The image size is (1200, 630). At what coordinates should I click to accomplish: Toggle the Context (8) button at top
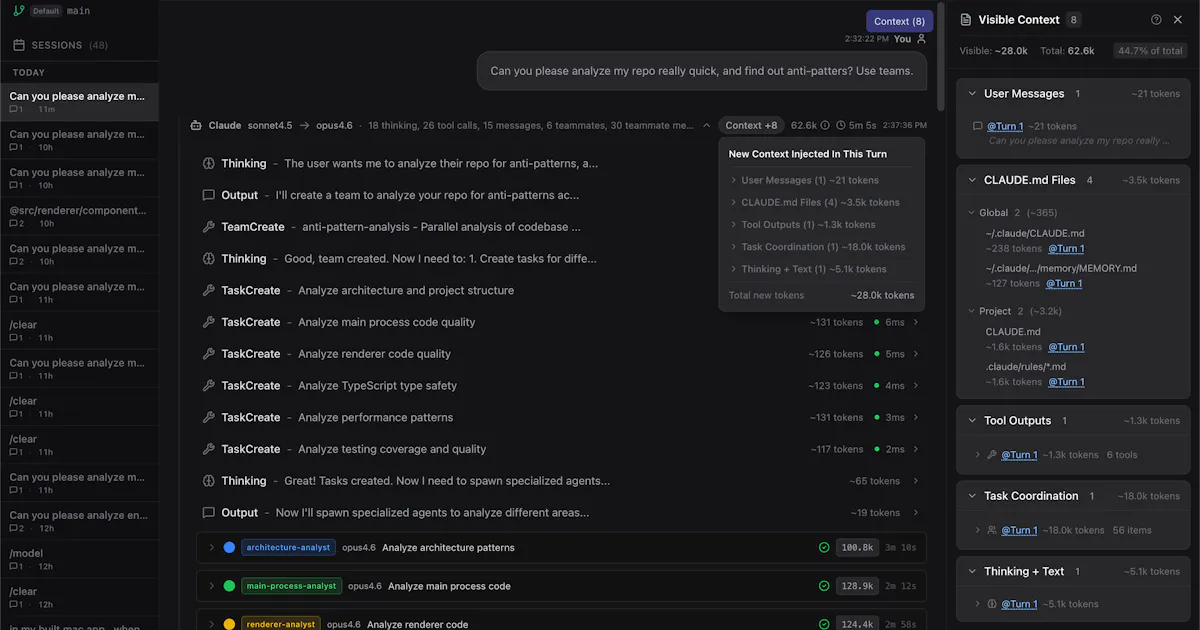coord(899,21)
